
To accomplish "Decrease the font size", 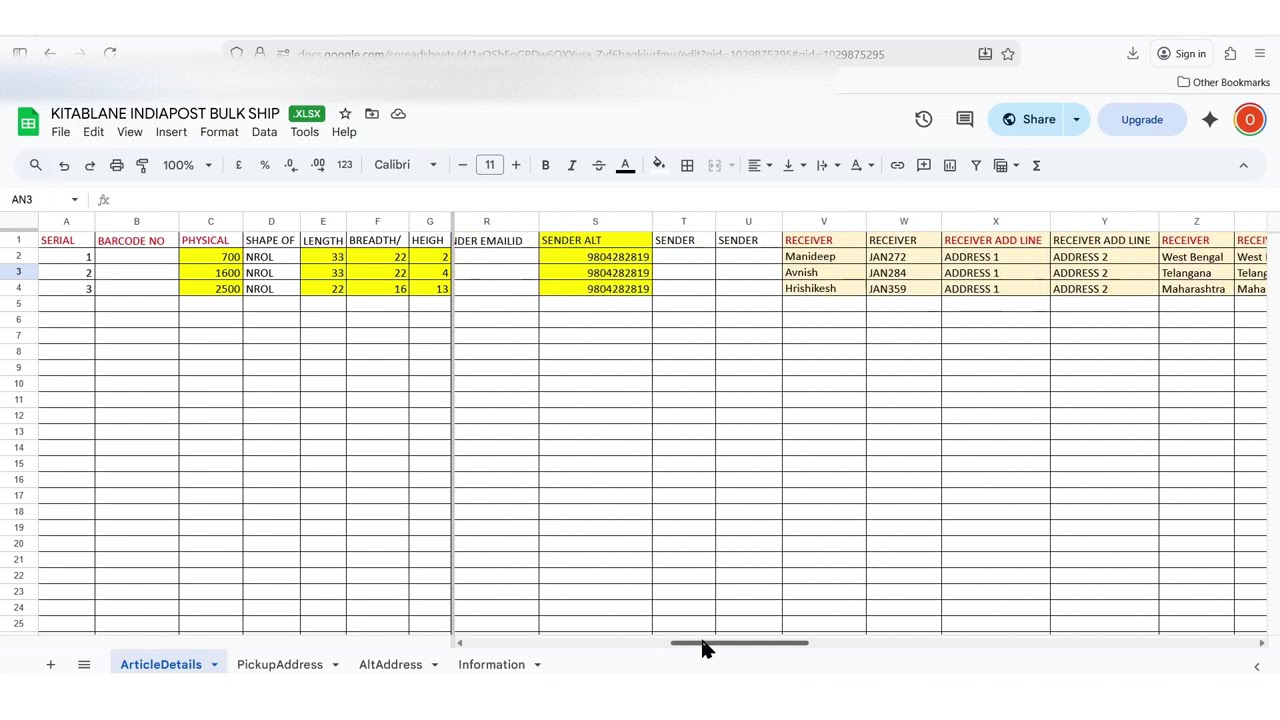I will coord(462,165).
